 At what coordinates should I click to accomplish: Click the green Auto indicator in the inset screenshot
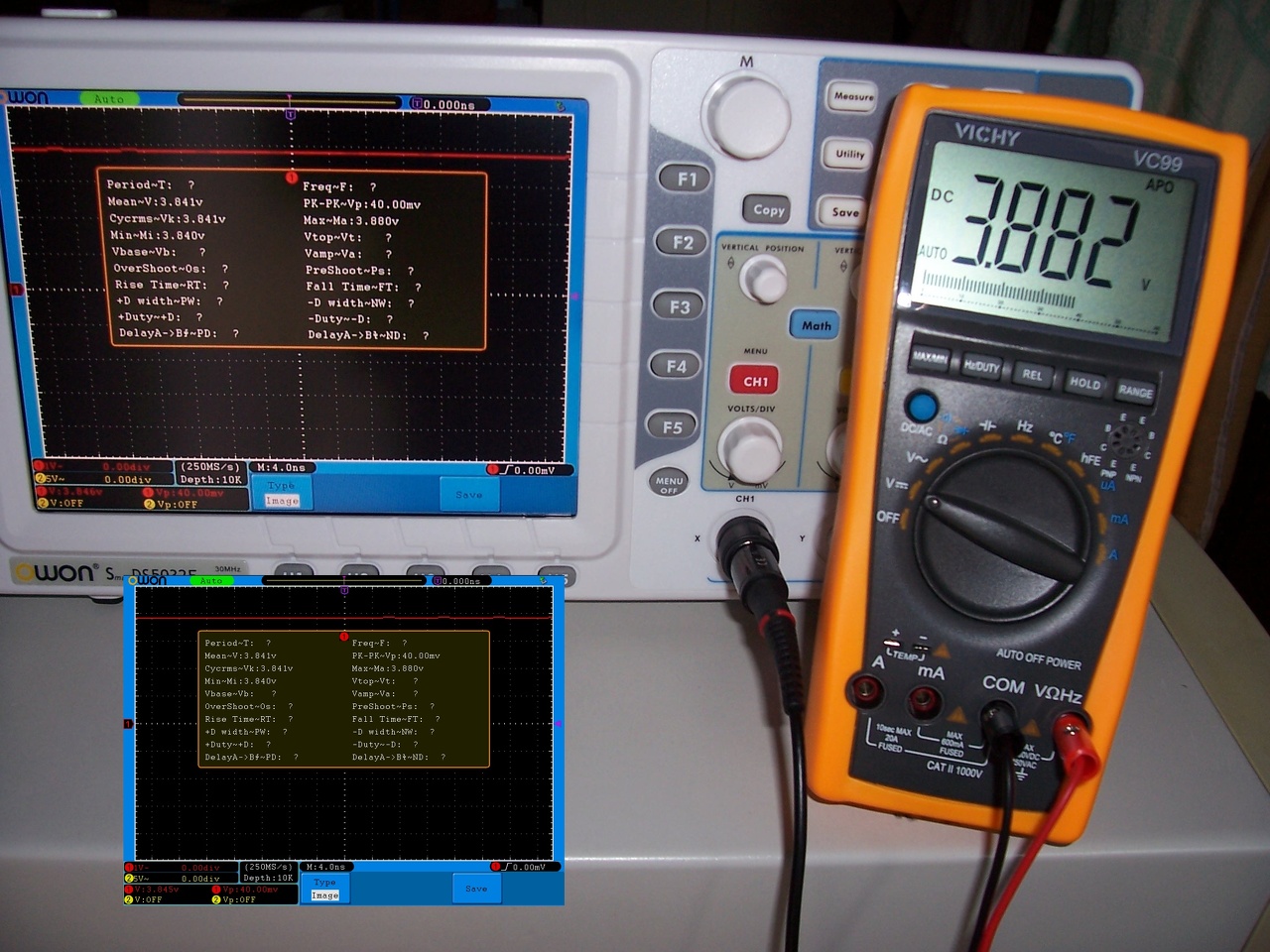(x=211, y=581)
